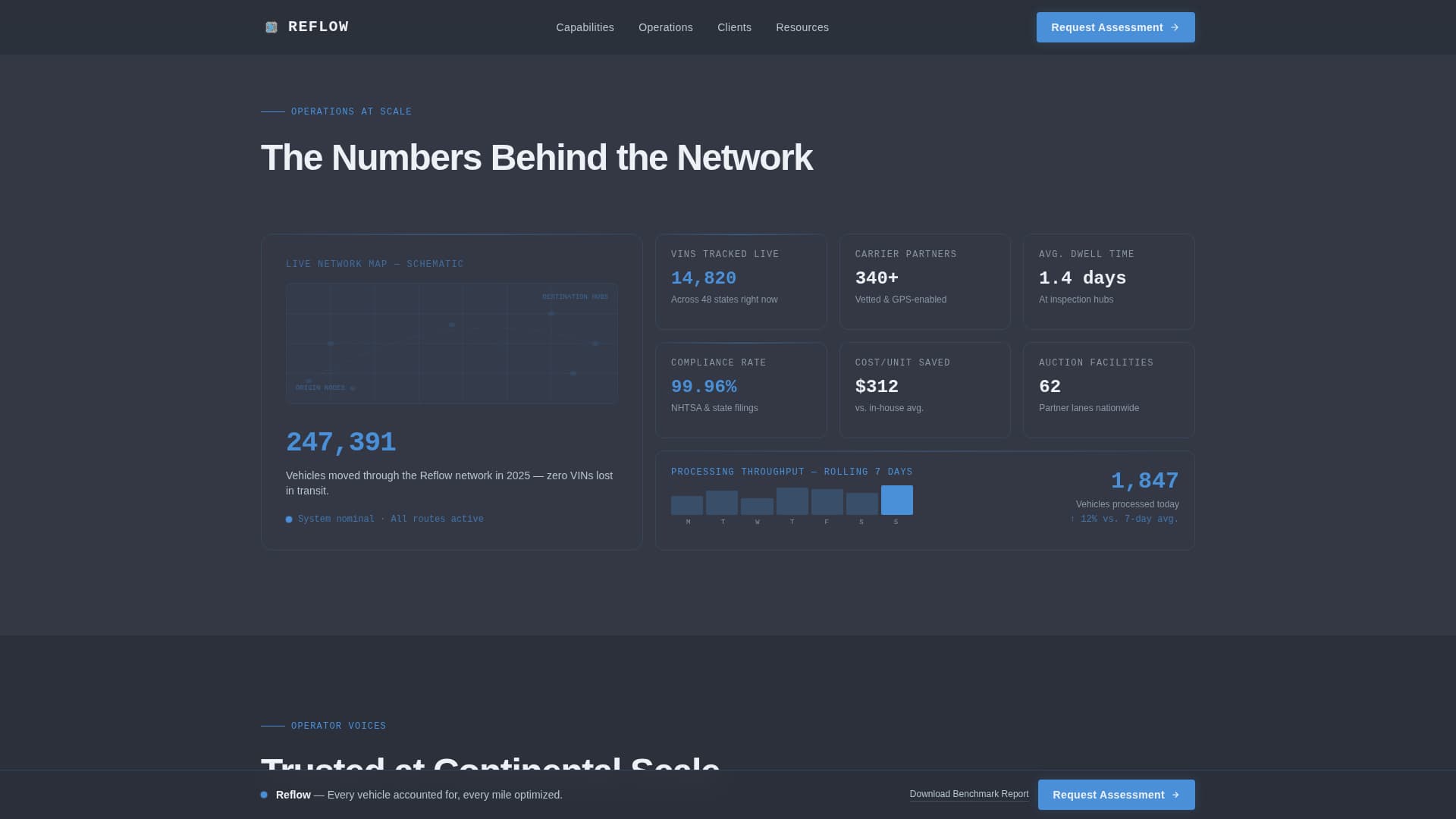Select the VINs Tracked Live stat card
The width and height of the screenshot is (1456, 819).
pos(741,281)
